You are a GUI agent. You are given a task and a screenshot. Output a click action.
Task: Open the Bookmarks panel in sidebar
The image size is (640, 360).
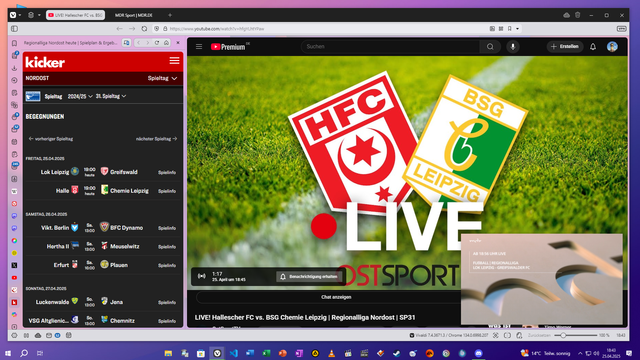pos(14,43)
